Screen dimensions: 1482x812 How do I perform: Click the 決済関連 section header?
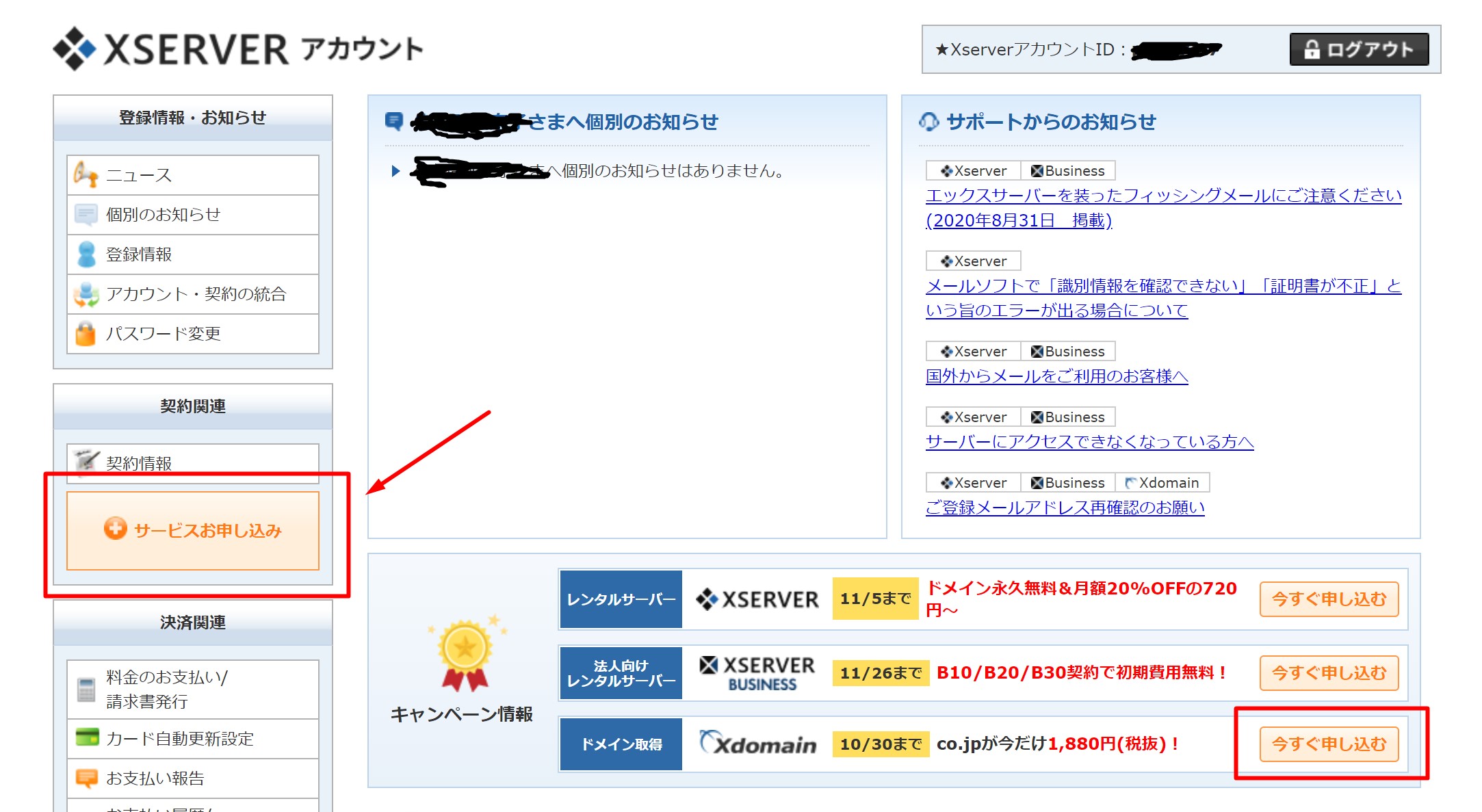tap(193, 623)
